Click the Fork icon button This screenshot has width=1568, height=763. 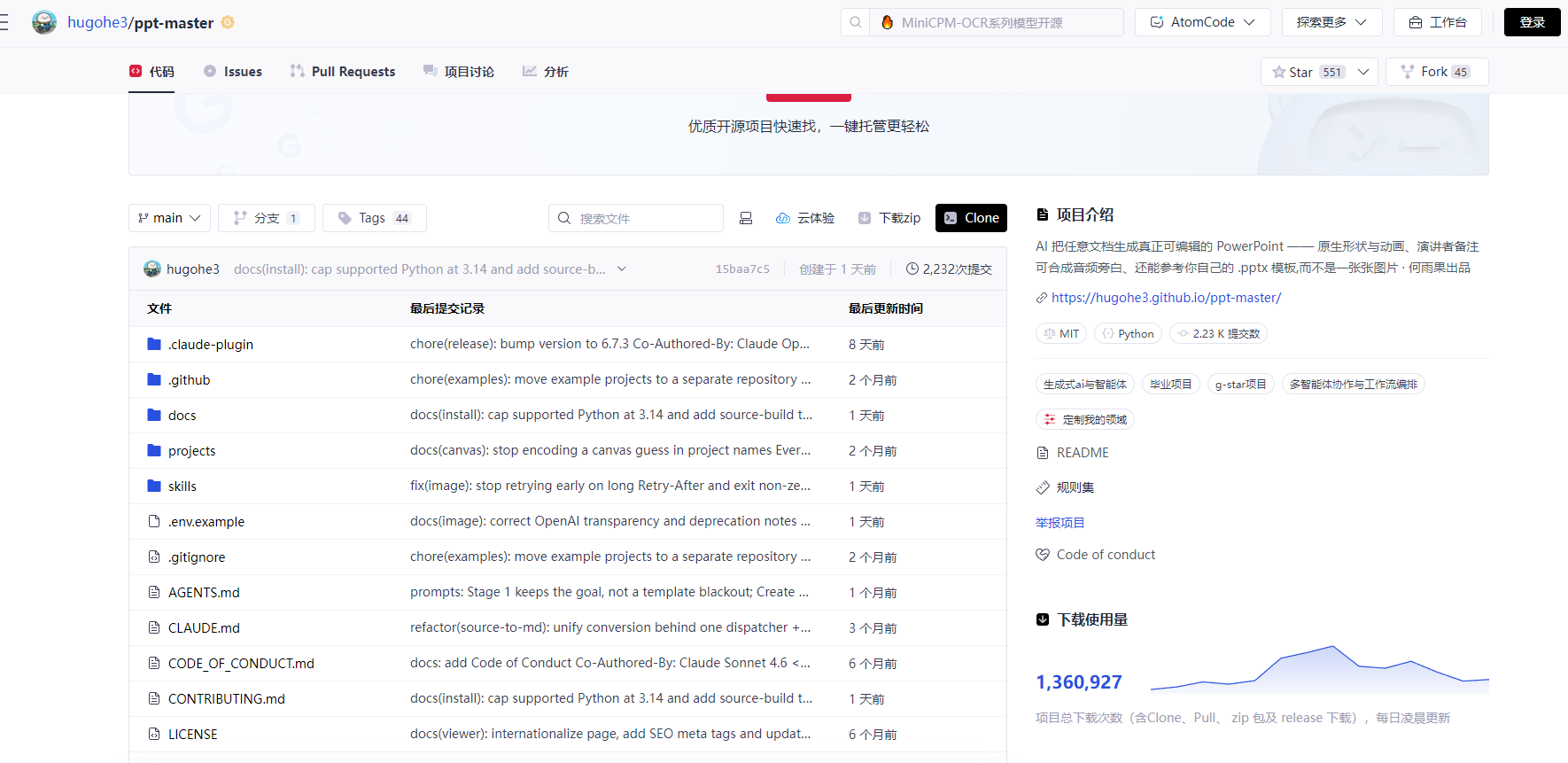coord(1437,72)
